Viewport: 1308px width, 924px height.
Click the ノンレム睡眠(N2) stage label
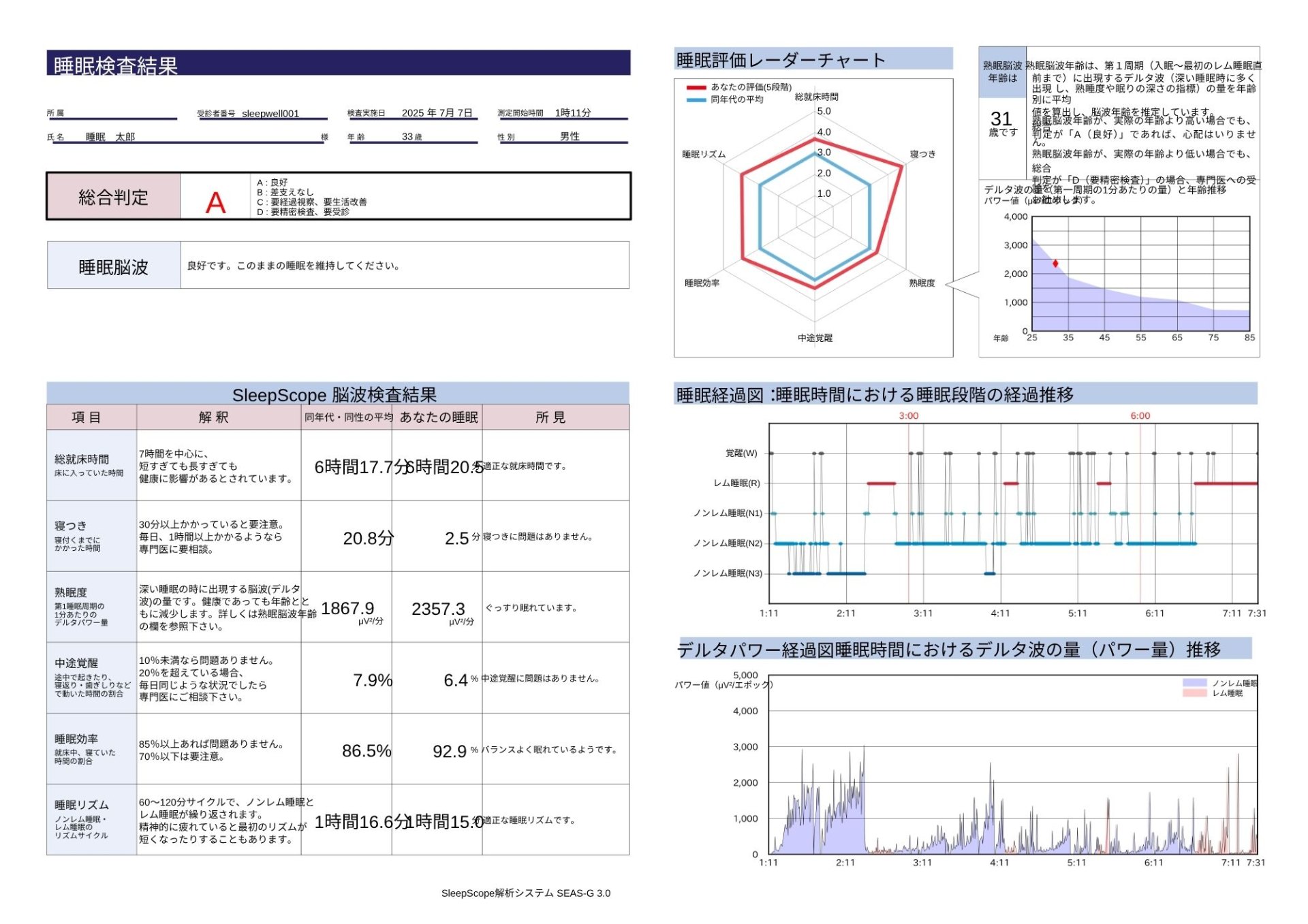(x=728, y=543)
